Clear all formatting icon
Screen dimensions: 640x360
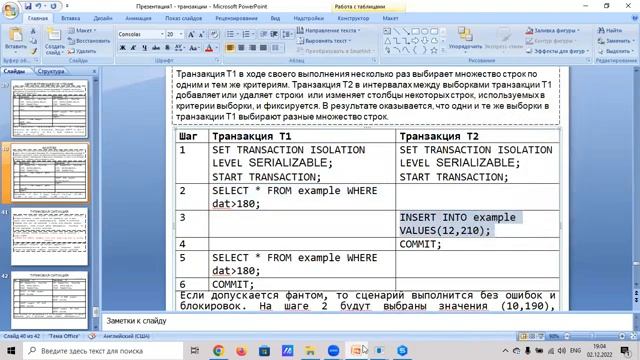click(x=214, y=35)
